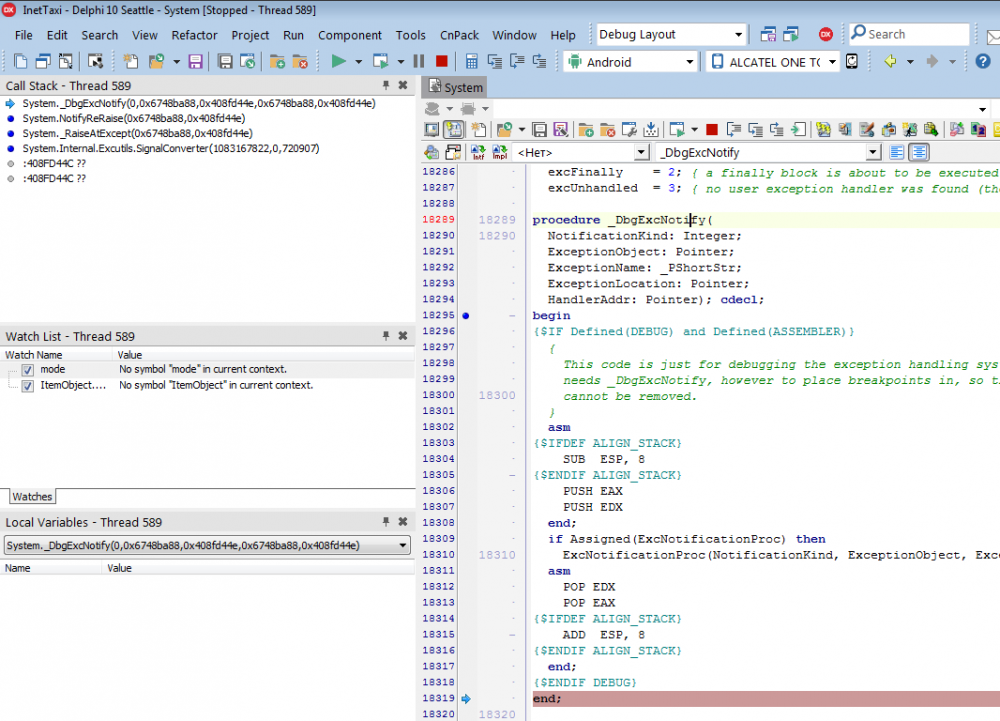Open the <Нет> class dropdown

[641, 152]
